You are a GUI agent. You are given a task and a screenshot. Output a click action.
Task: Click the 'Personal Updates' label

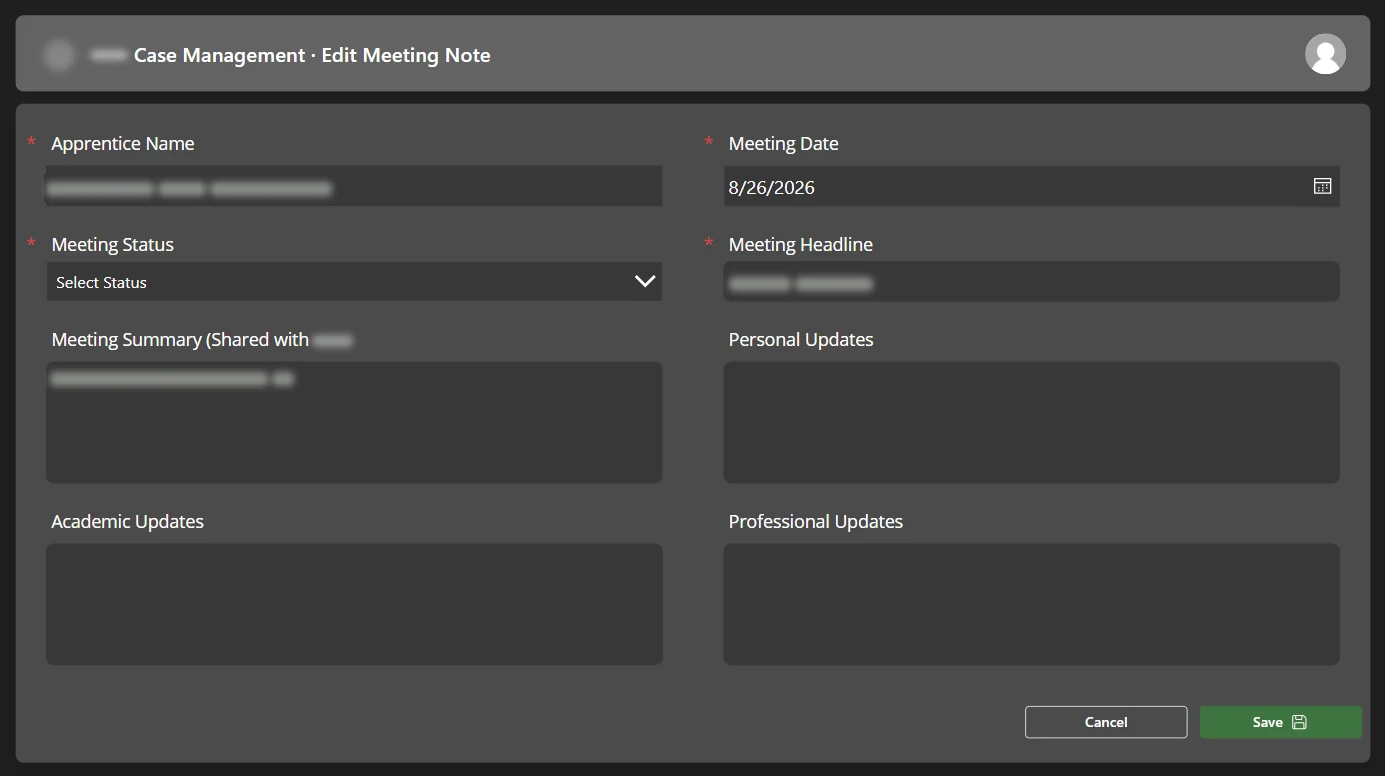pos(801,340)
